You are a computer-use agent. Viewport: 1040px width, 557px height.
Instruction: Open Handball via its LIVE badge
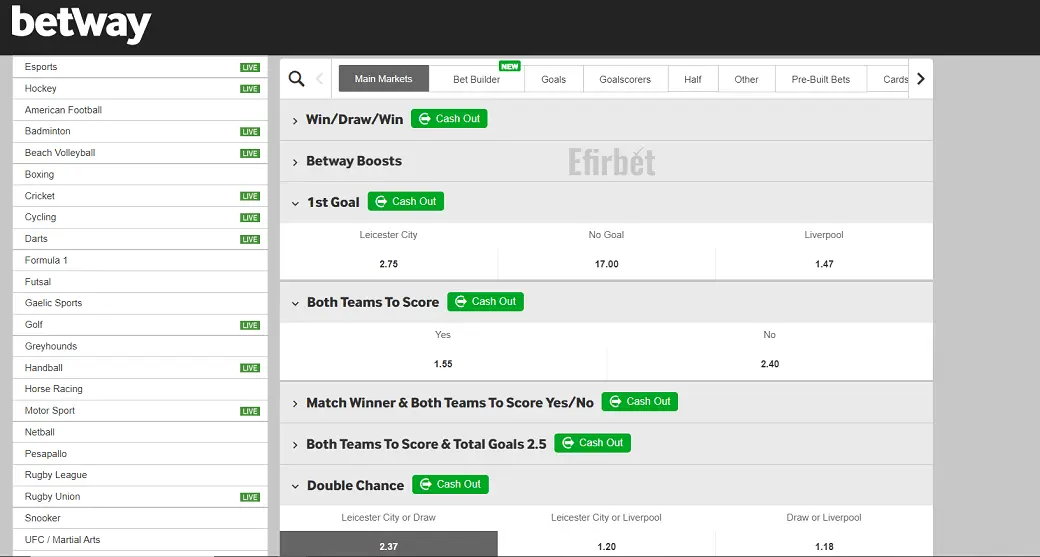[250, 368]
